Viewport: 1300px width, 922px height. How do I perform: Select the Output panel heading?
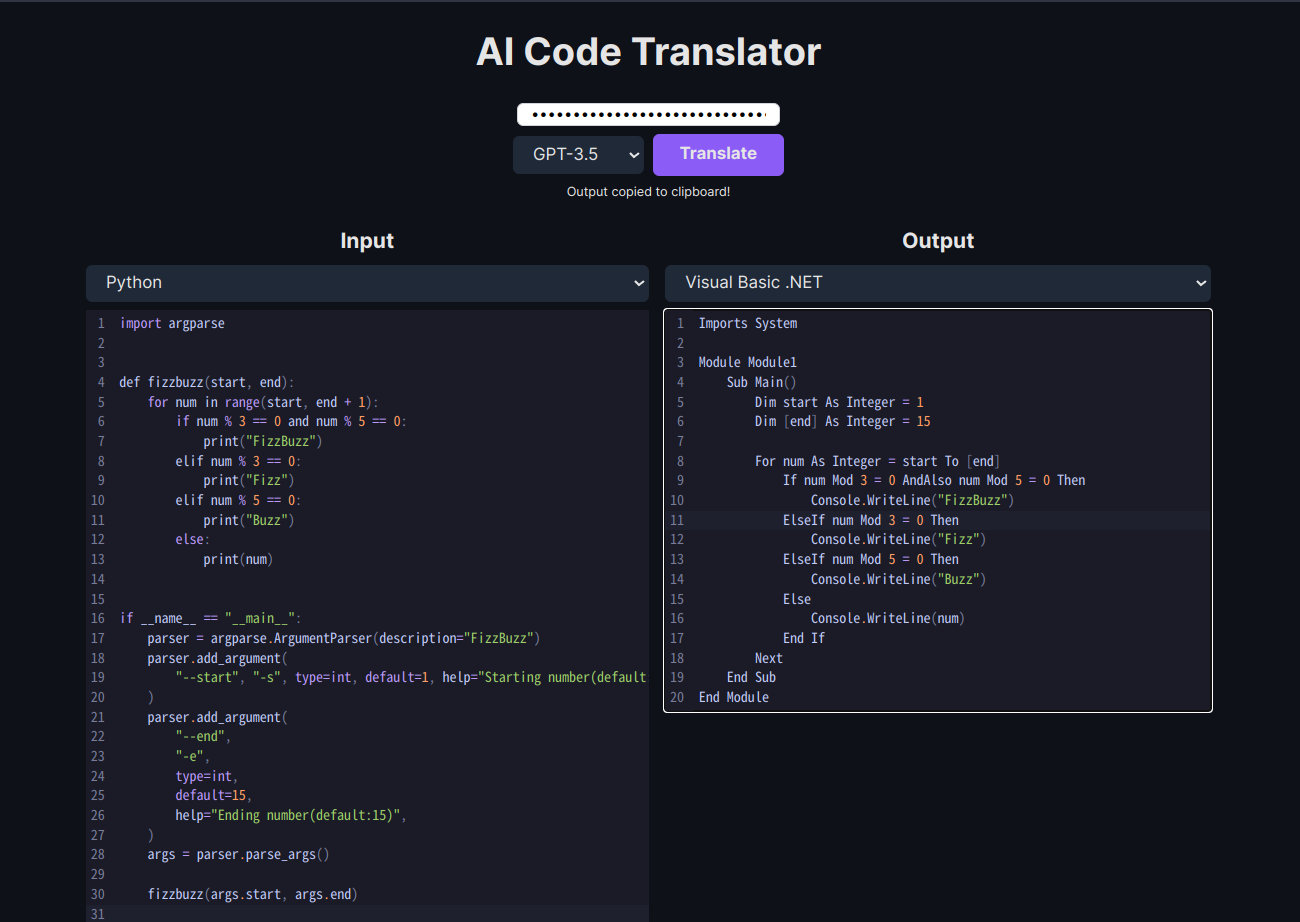937,241
